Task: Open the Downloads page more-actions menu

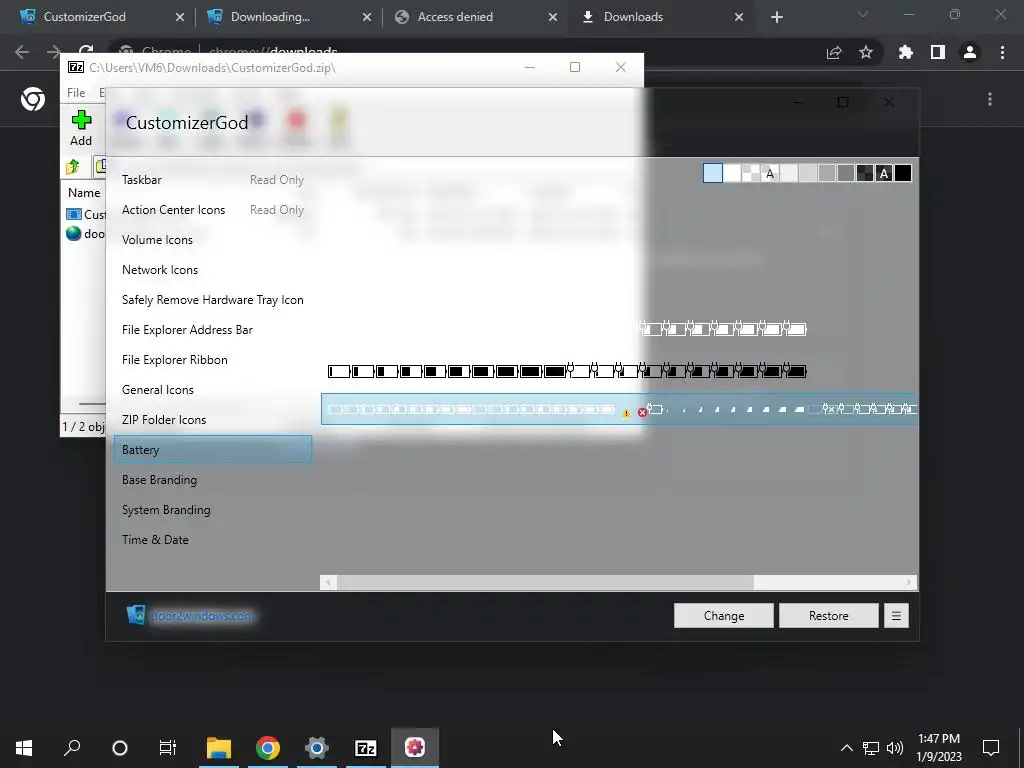Action: coord(990,99)
